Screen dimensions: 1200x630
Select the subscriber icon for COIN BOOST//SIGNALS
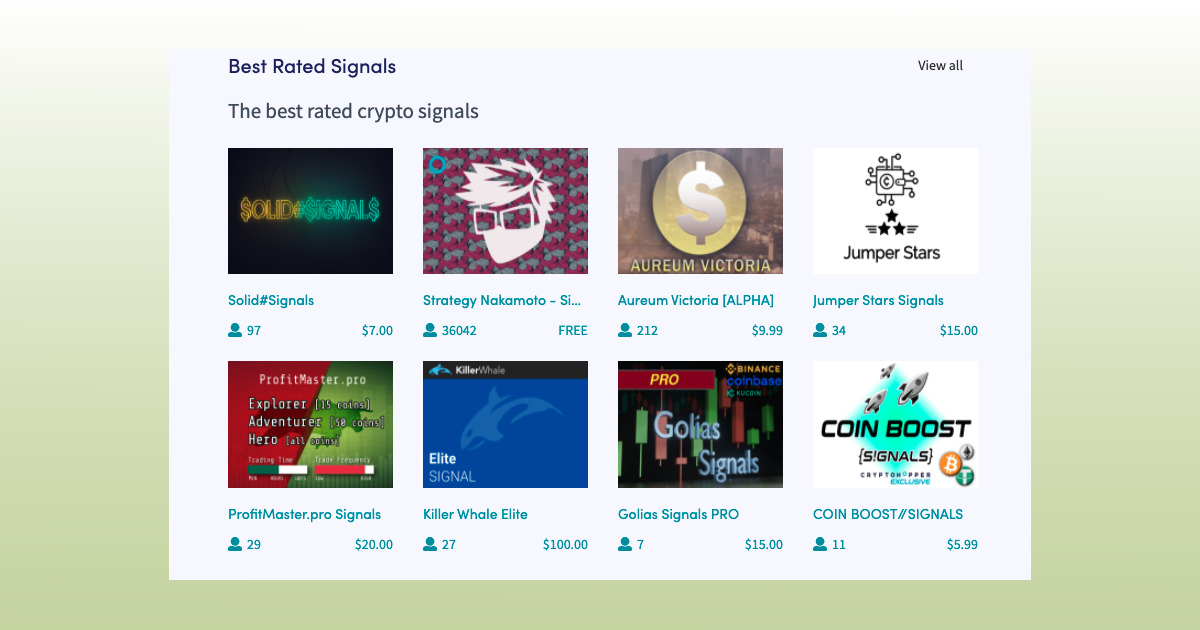[819, 544]
